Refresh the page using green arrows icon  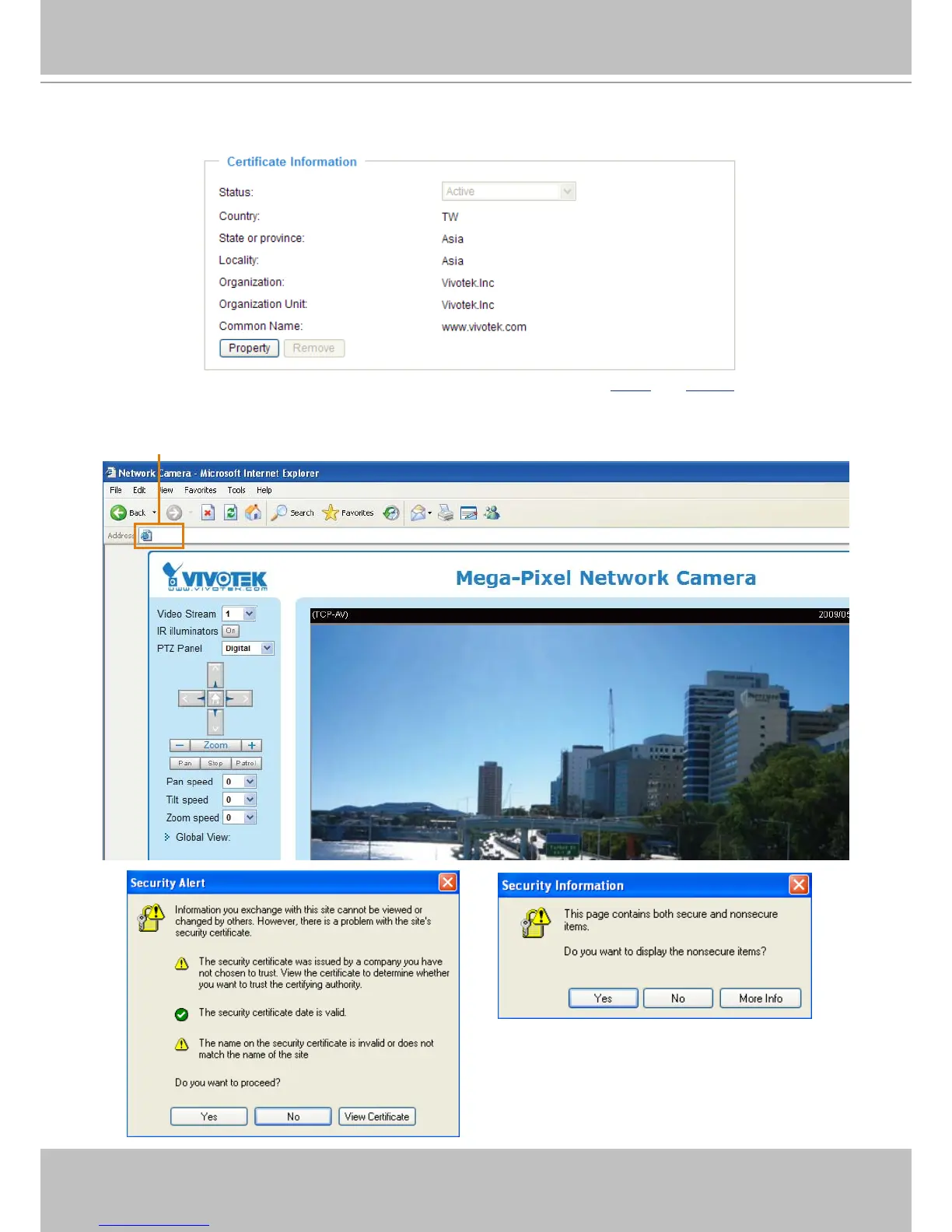point(230,513)
